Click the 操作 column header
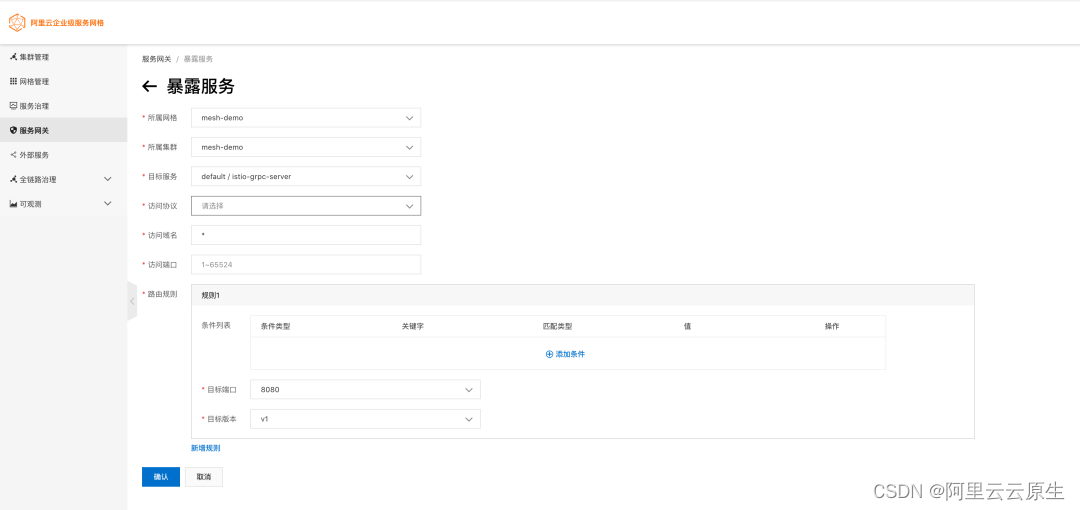The width and height of the screenshot is (1080, 510). tap(832, 327)
